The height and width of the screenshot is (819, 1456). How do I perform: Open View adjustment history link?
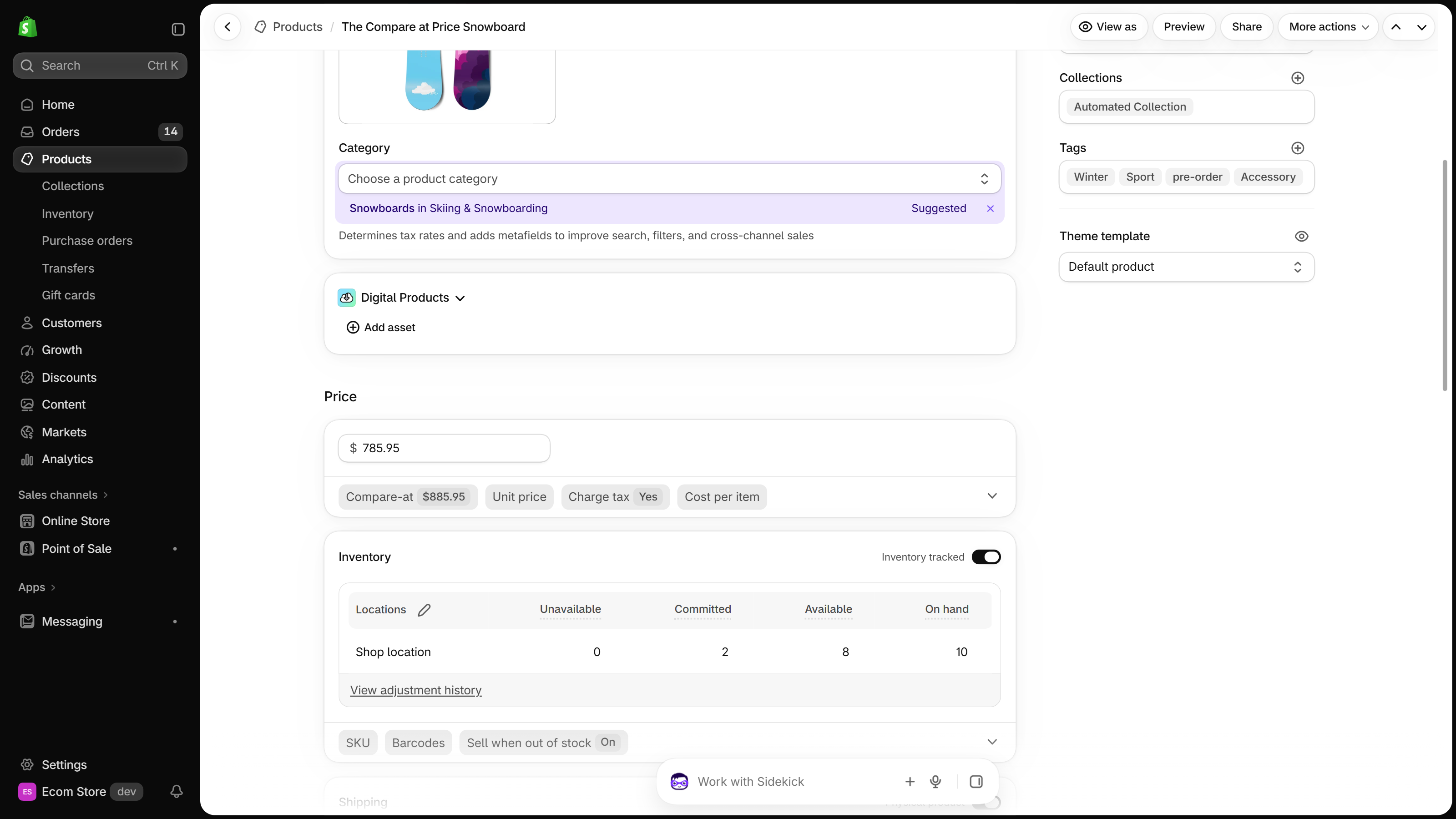(x=415, y=690)
